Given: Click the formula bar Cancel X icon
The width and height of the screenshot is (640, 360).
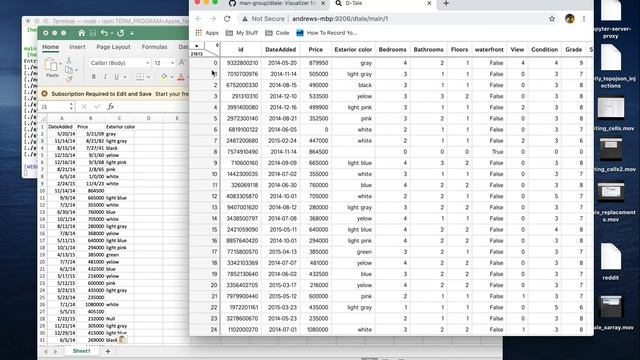Looking at the screenshot, I should click(x=84, y=107).
